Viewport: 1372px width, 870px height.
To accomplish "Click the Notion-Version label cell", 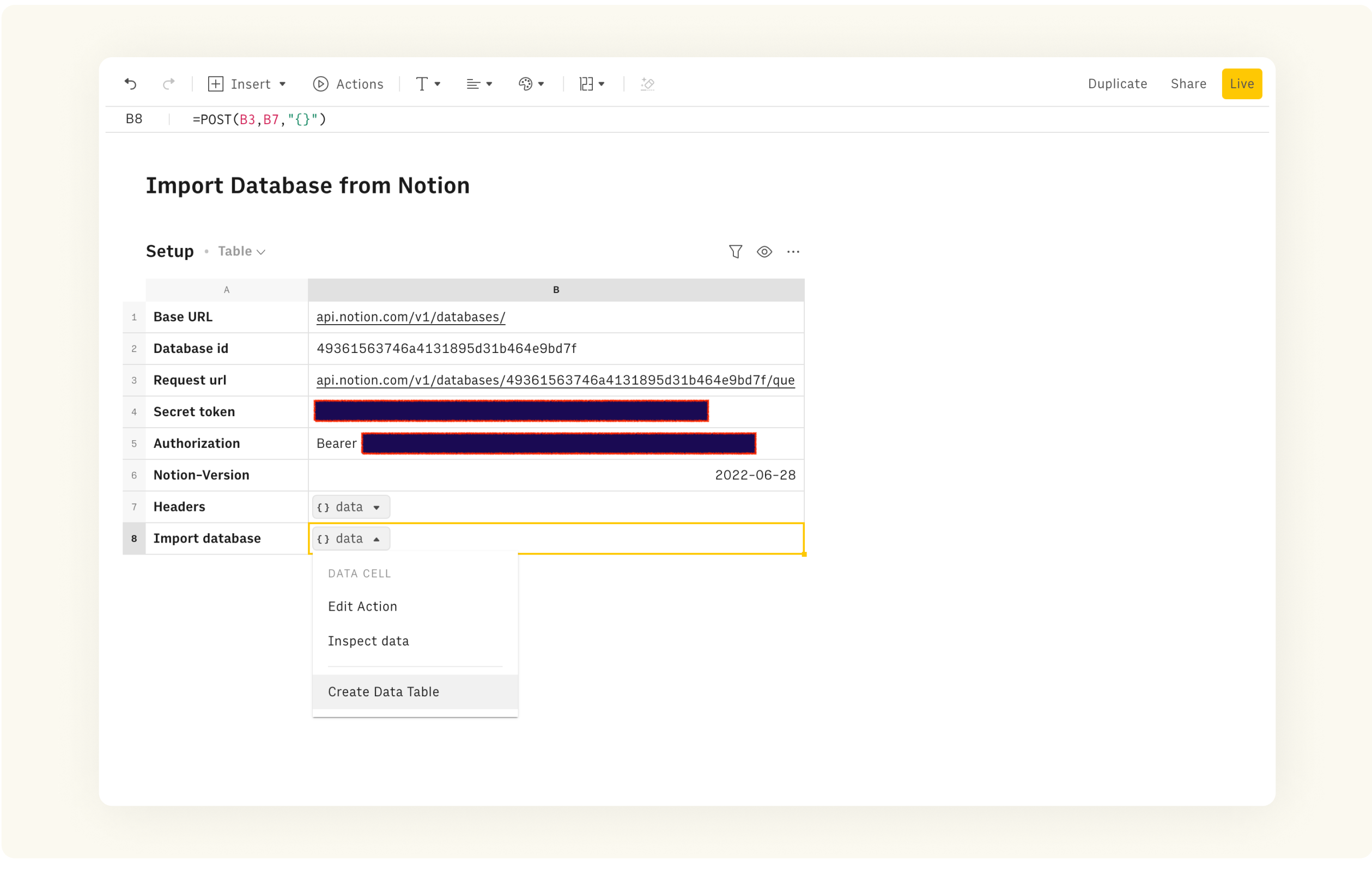I will click(227, 475).
